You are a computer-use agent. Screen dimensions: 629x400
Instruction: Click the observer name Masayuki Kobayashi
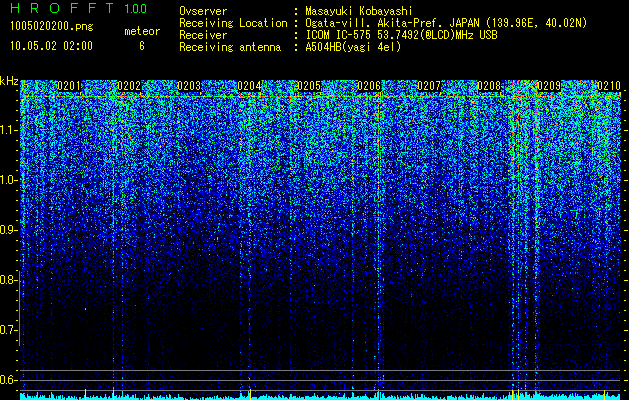tap(359, 12)
